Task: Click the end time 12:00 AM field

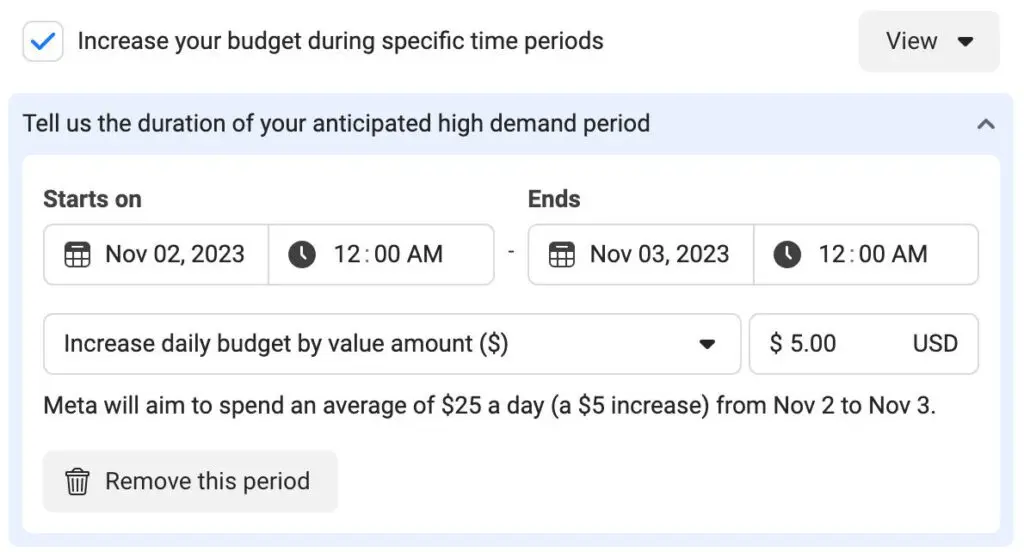Action: [x=872, y=255]
